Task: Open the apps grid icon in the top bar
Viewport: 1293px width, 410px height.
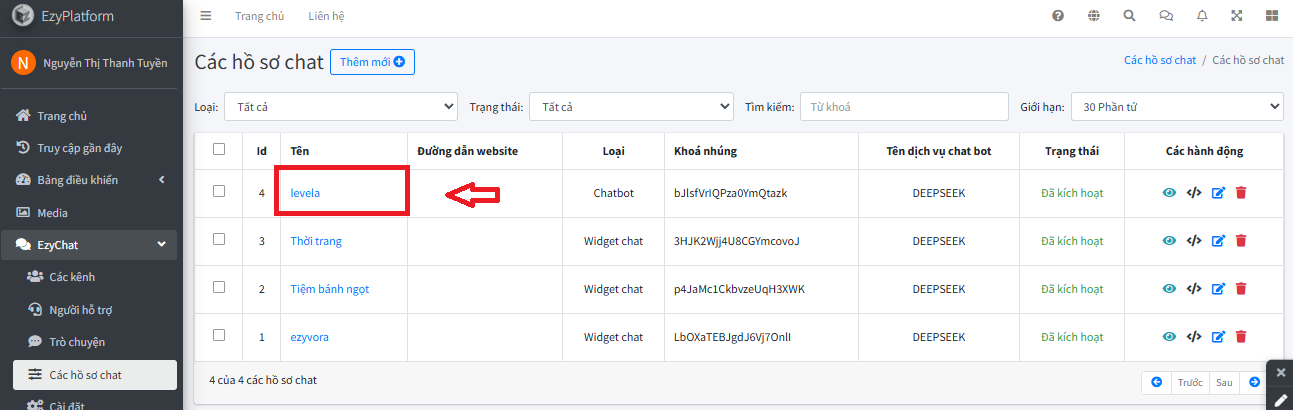Action: click(x=1272, y=16)
